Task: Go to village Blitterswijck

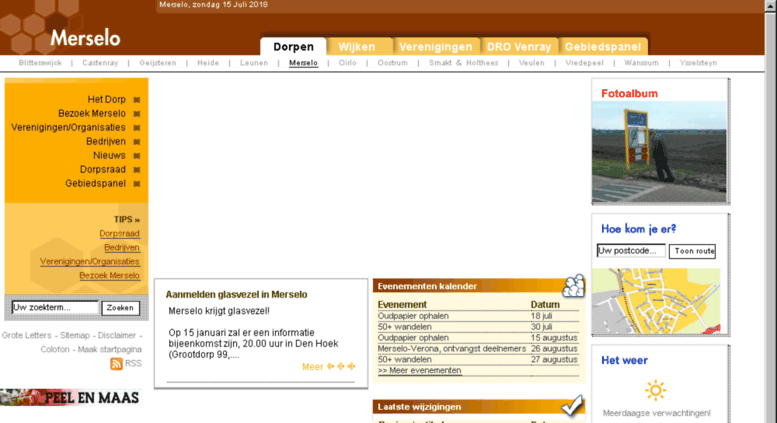Action: pyautogui.click(x=40, y=63)
